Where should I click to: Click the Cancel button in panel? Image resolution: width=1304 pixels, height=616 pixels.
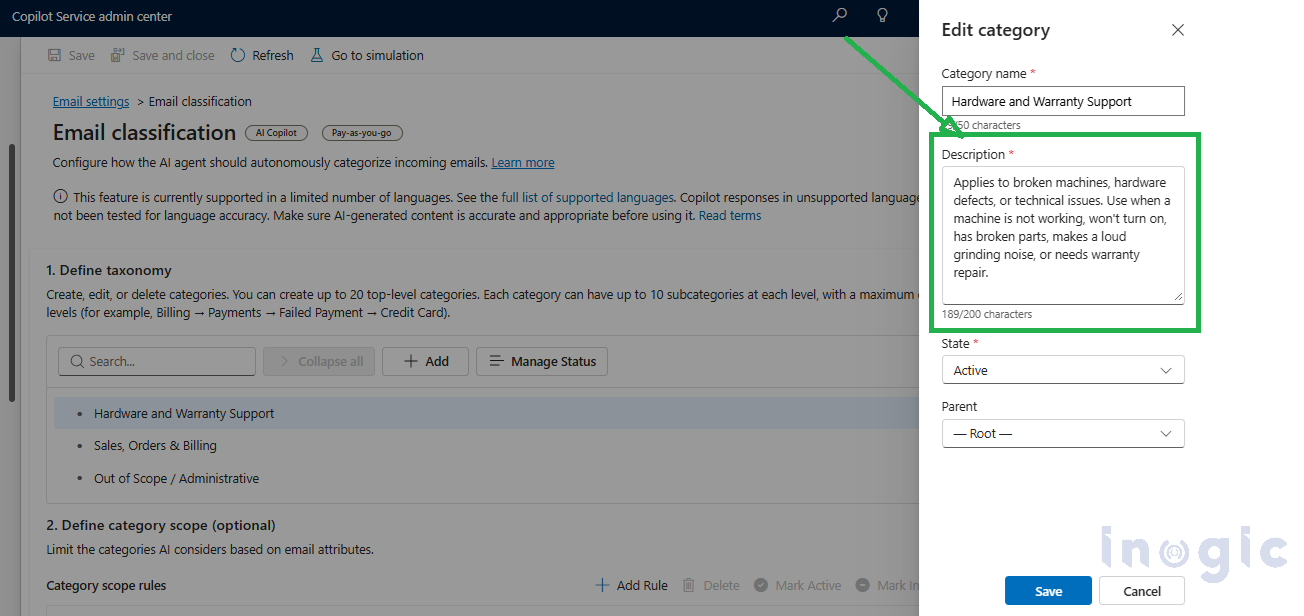tap(1142, 591)
